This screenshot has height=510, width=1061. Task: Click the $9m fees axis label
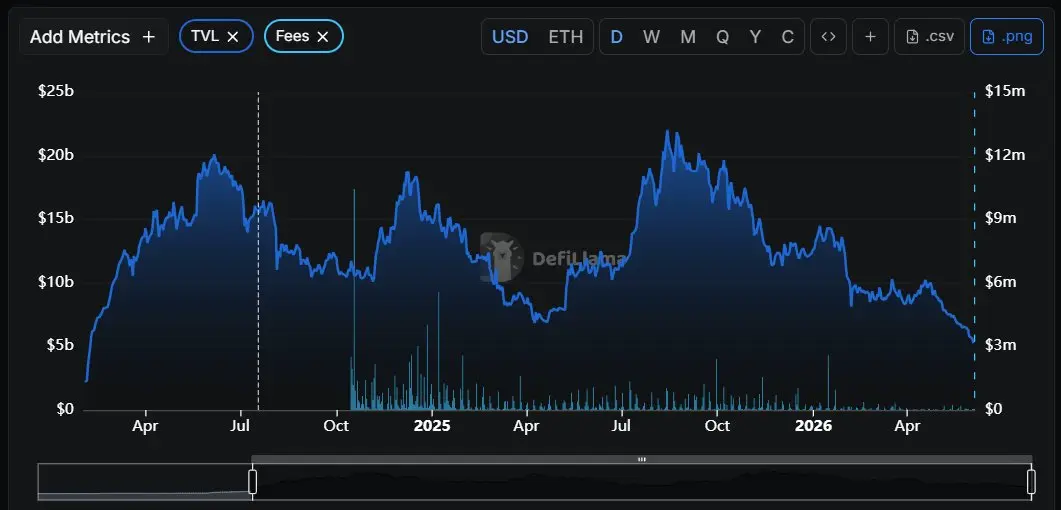(1000, 218)
